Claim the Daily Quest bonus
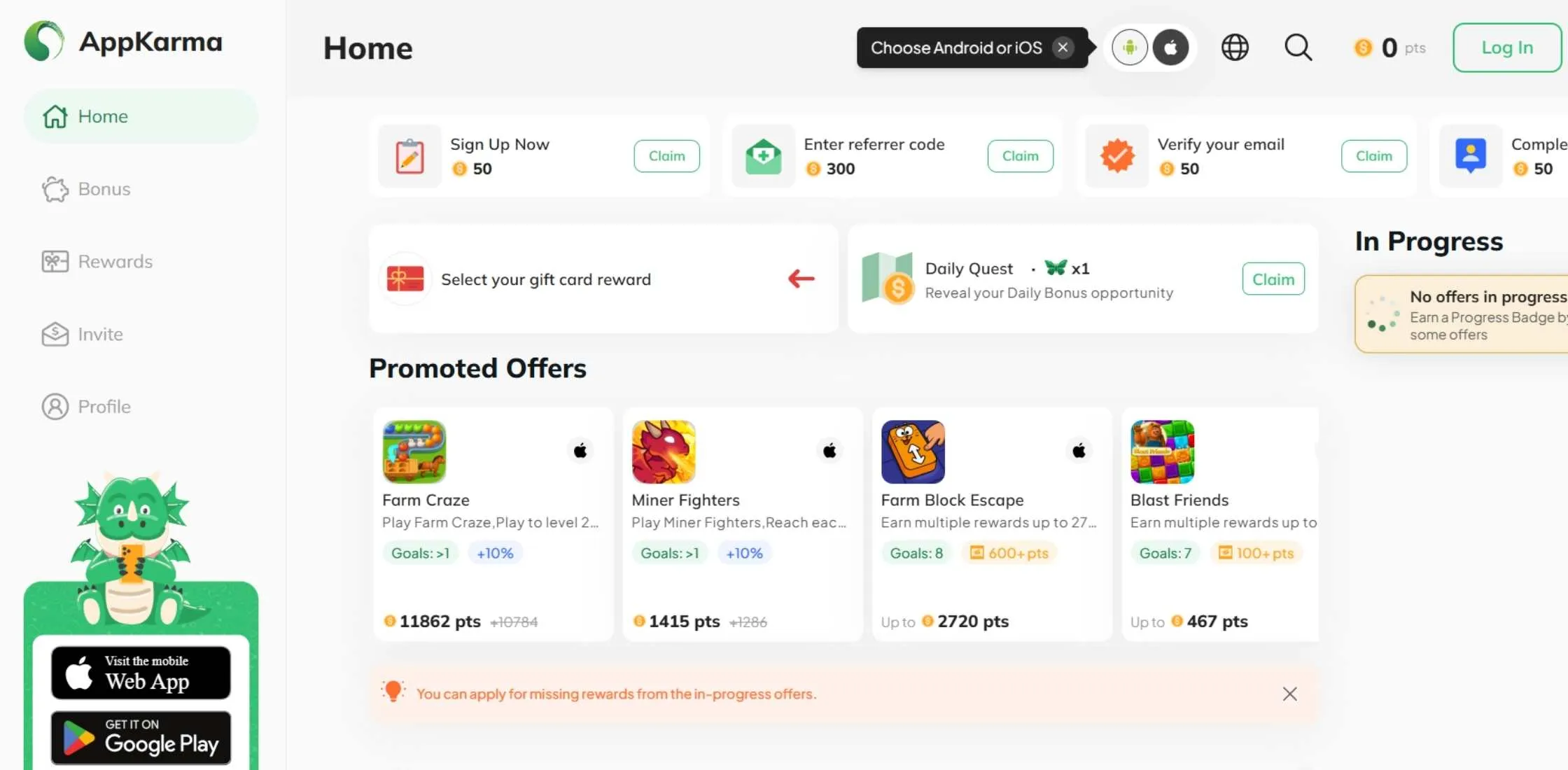The image size is (1568, 770). [1273, 279]
